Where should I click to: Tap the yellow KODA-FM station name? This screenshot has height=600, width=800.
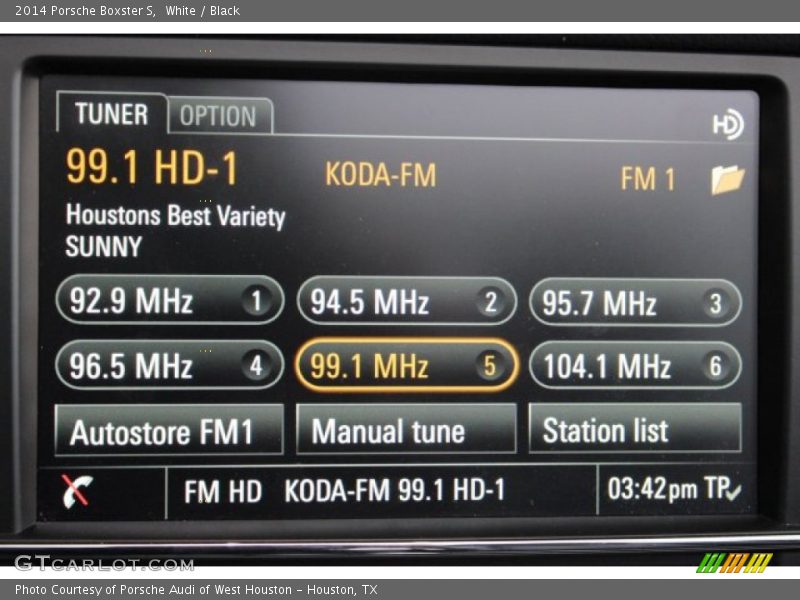[x=381, y=174]
